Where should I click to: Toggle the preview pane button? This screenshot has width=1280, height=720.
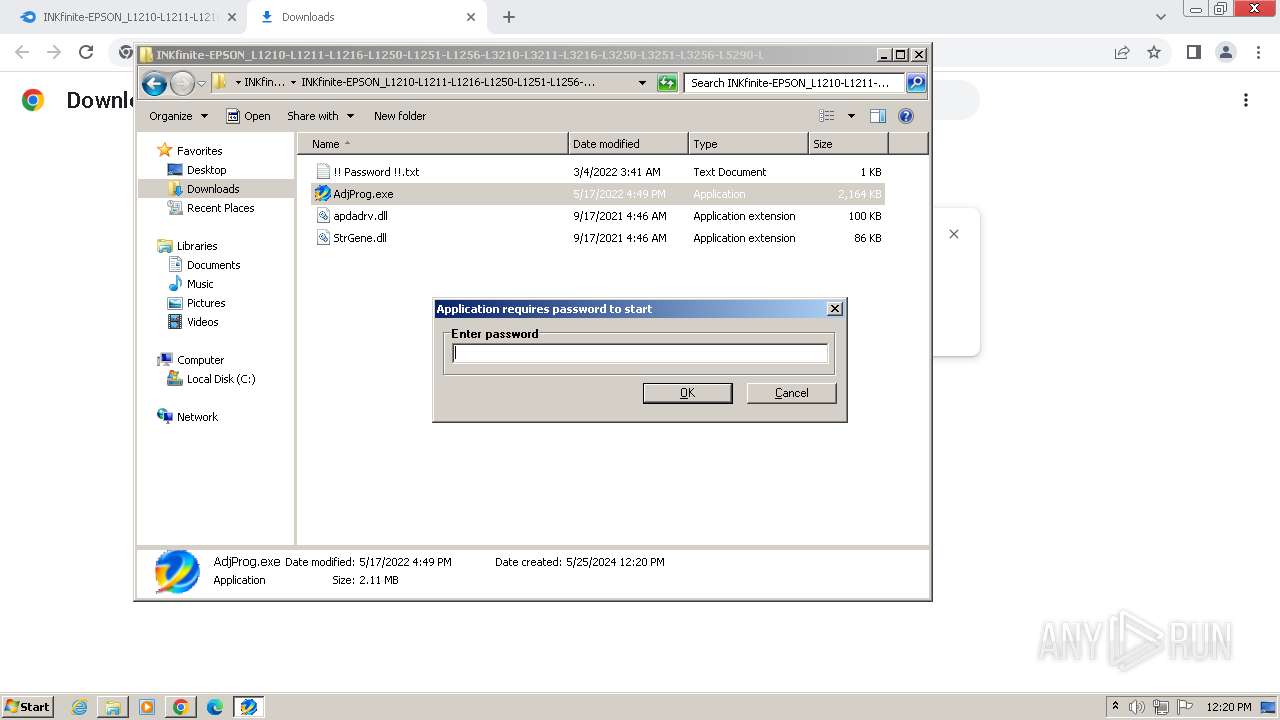click(x=878, y=116)
